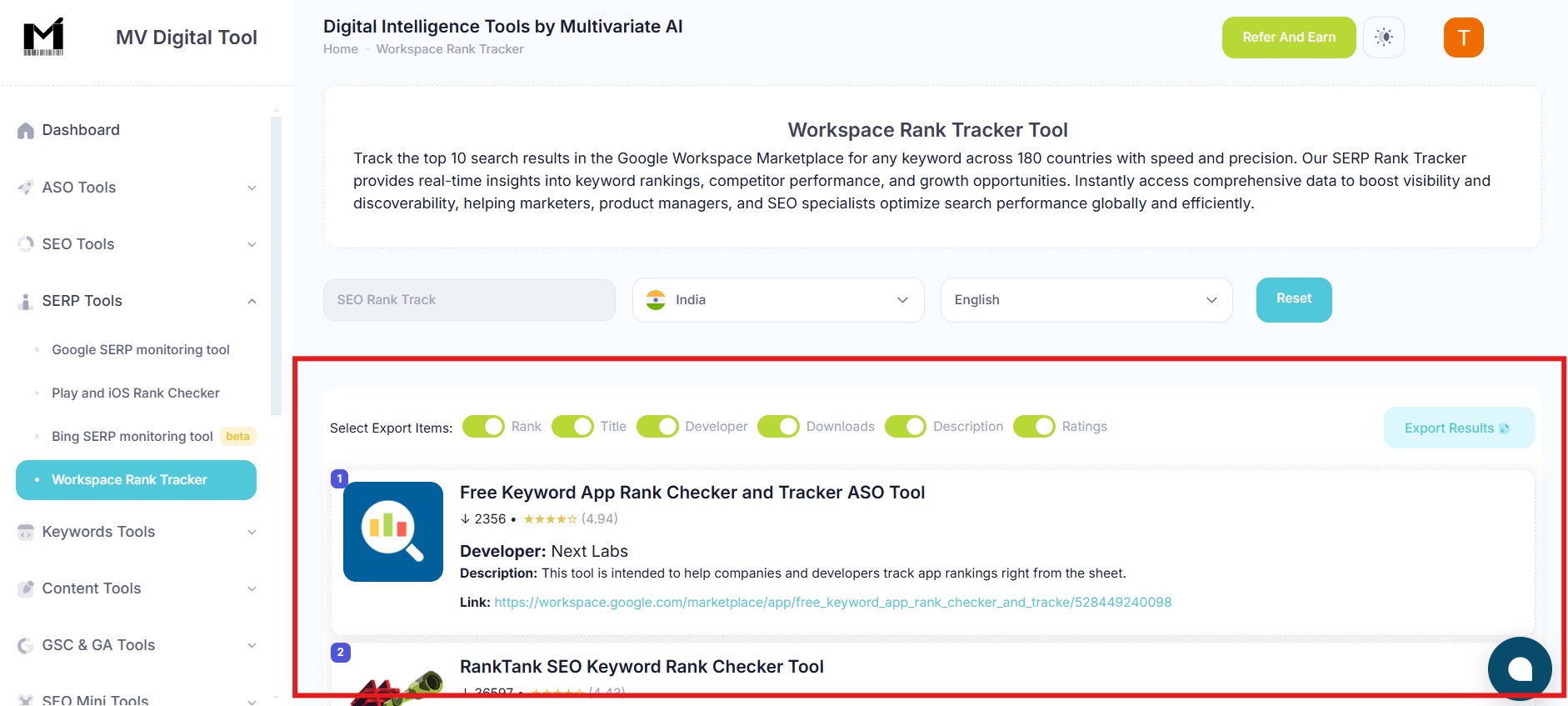Open the chat bubble widget

(1520, 668)
